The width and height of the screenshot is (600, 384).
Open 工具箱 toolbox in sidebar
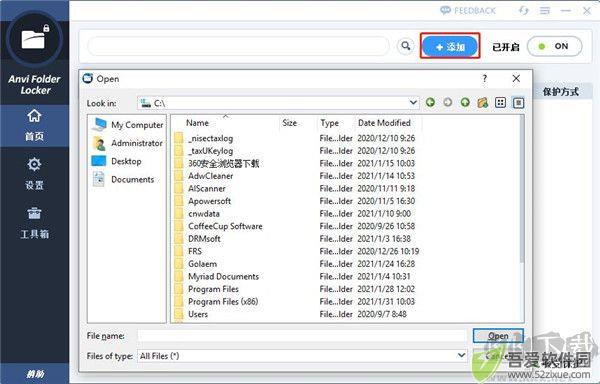pyautogui.click(x=34, y=223)
